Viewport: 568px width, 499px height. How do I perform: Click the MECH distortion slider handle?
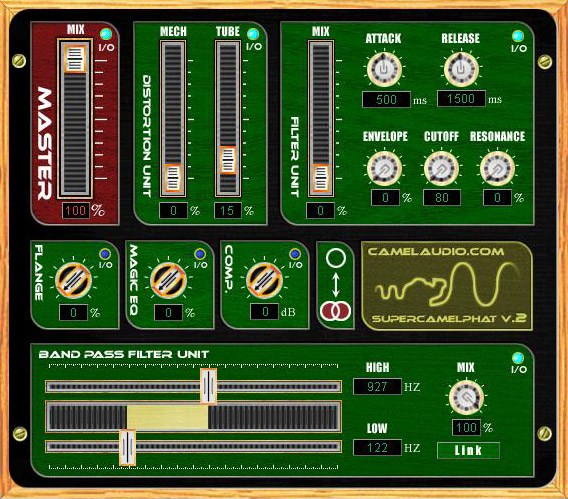tap(173, 178)
